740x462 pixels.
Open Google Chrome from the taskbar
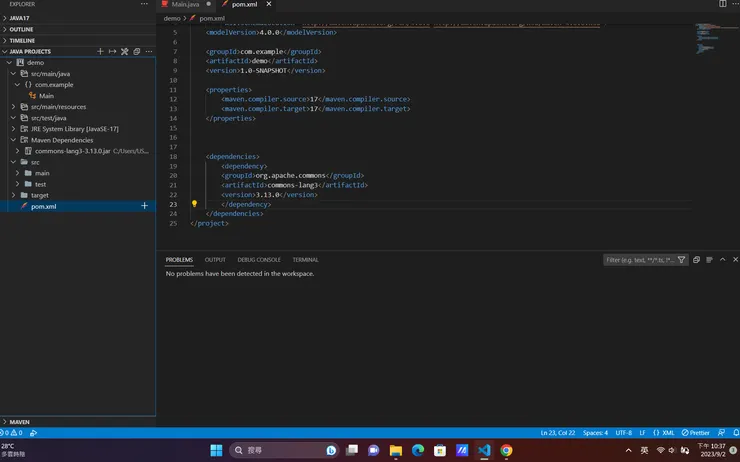[x=506, y=450]
